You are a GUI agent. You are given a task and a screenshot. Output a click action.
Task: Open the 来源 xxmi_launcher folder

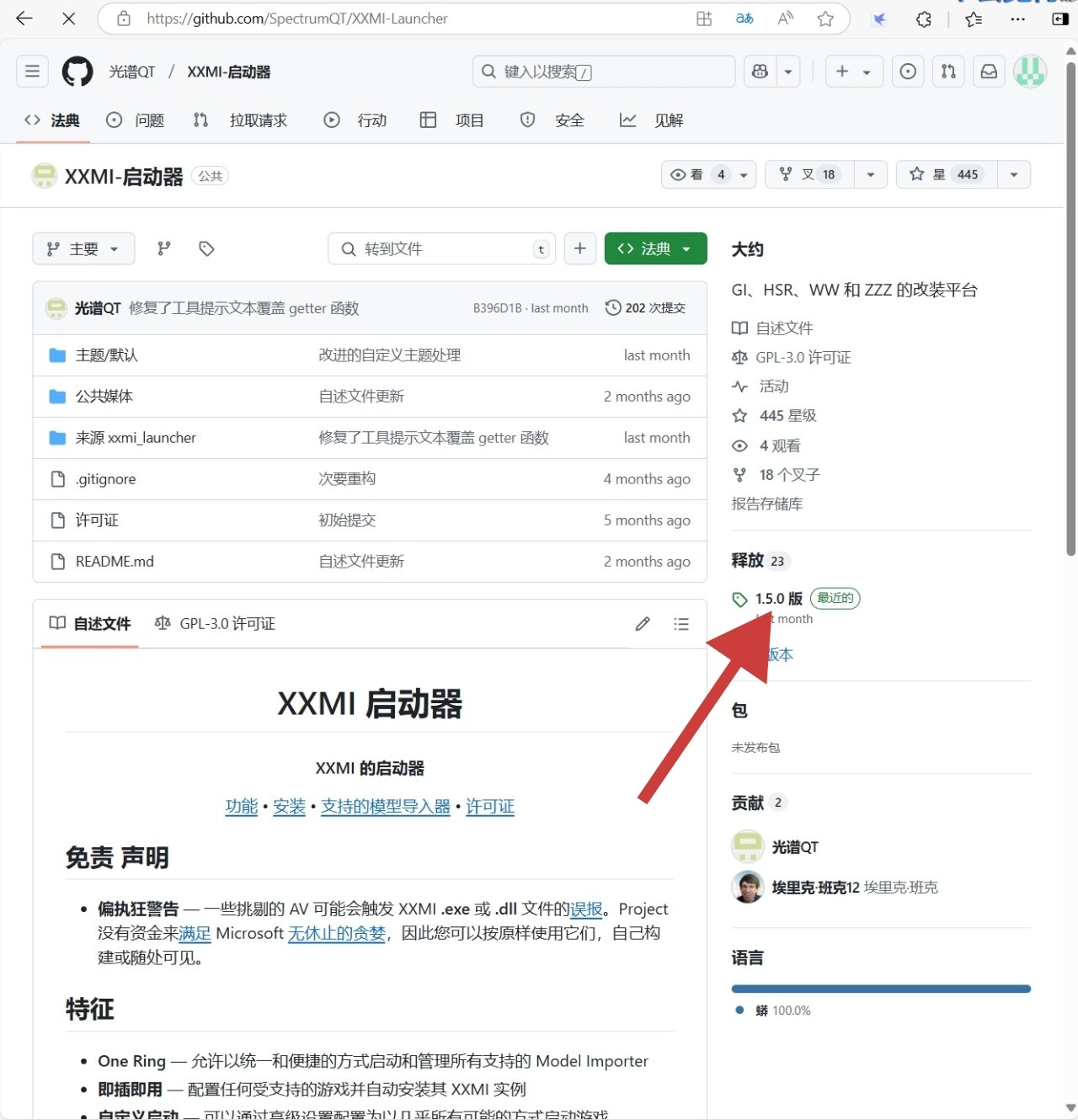point(136,438)
